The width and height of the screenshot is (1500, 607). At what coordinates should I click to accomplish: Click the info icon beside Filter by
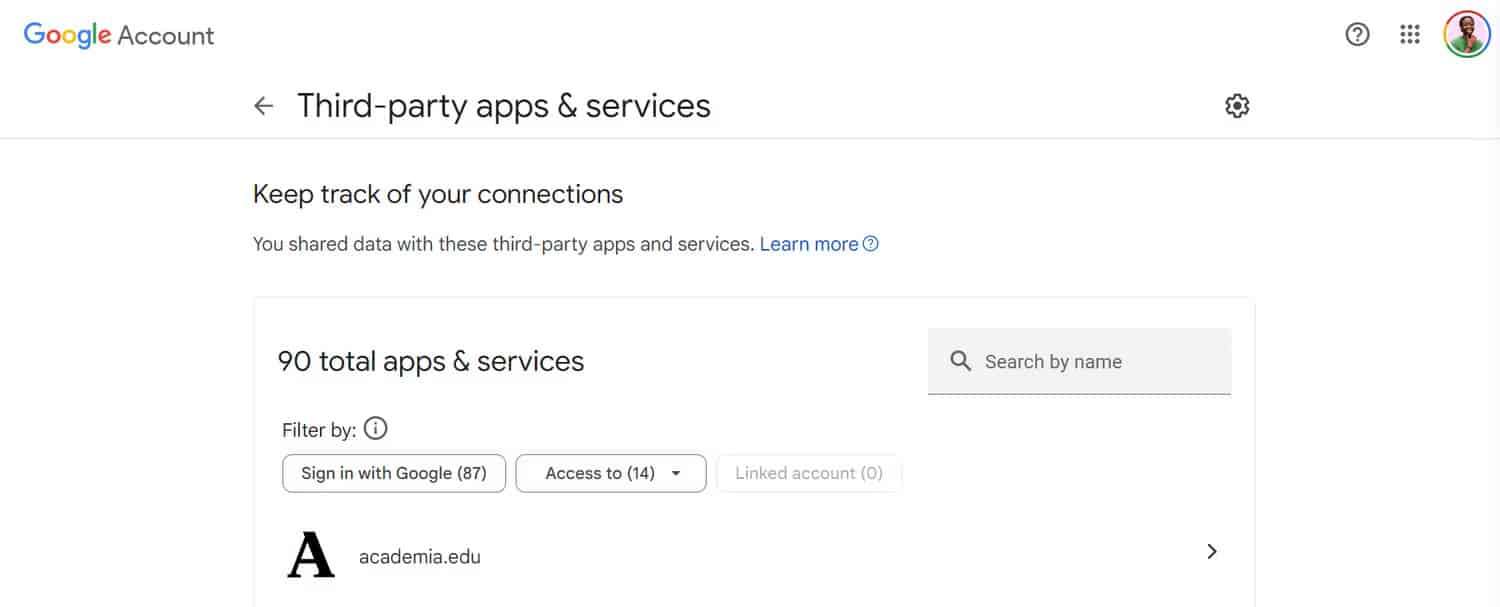[375, 429]
